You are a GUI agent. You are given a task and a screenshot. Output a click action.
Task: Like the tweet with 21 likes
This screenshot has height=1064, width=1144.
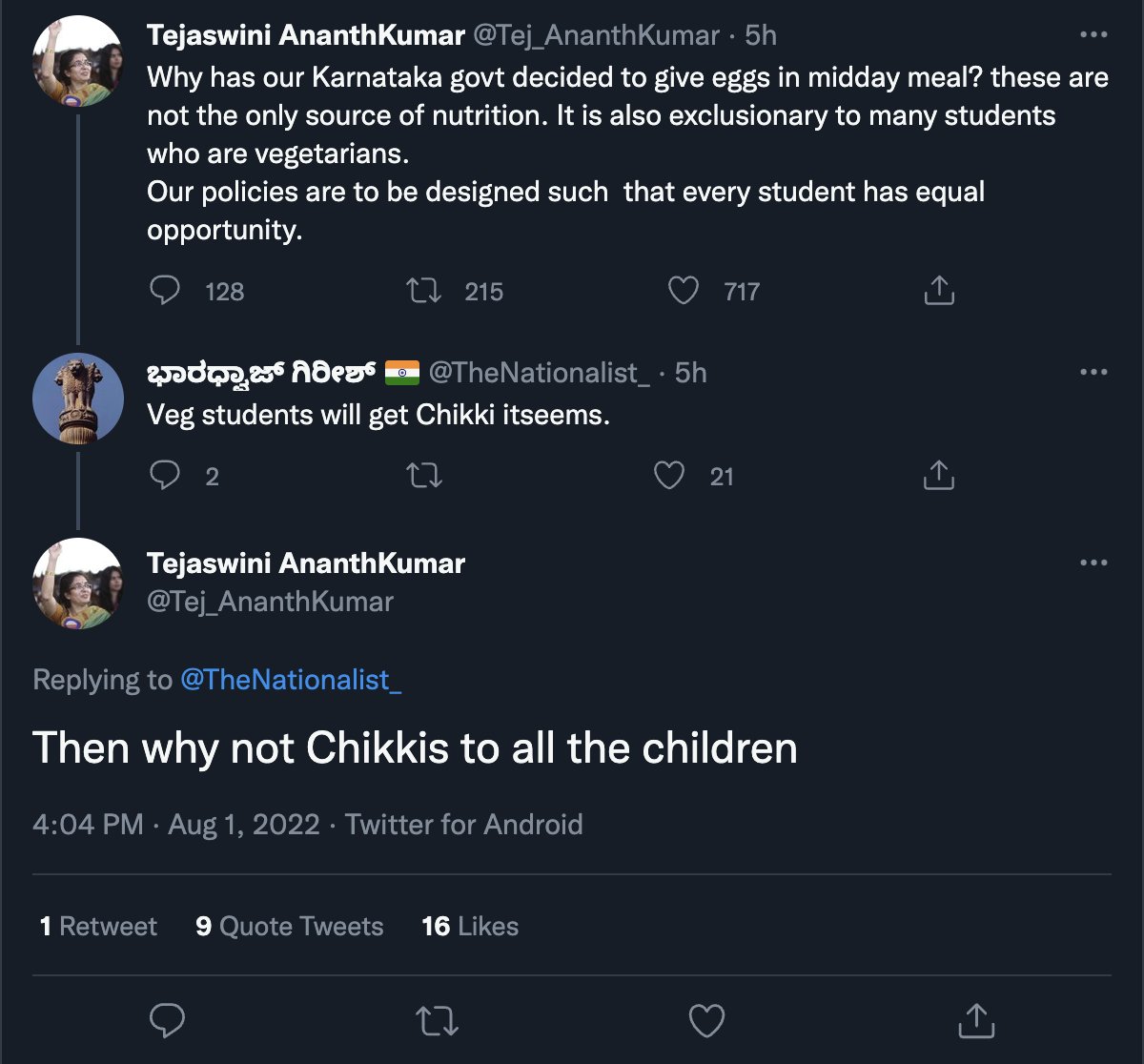669,475
